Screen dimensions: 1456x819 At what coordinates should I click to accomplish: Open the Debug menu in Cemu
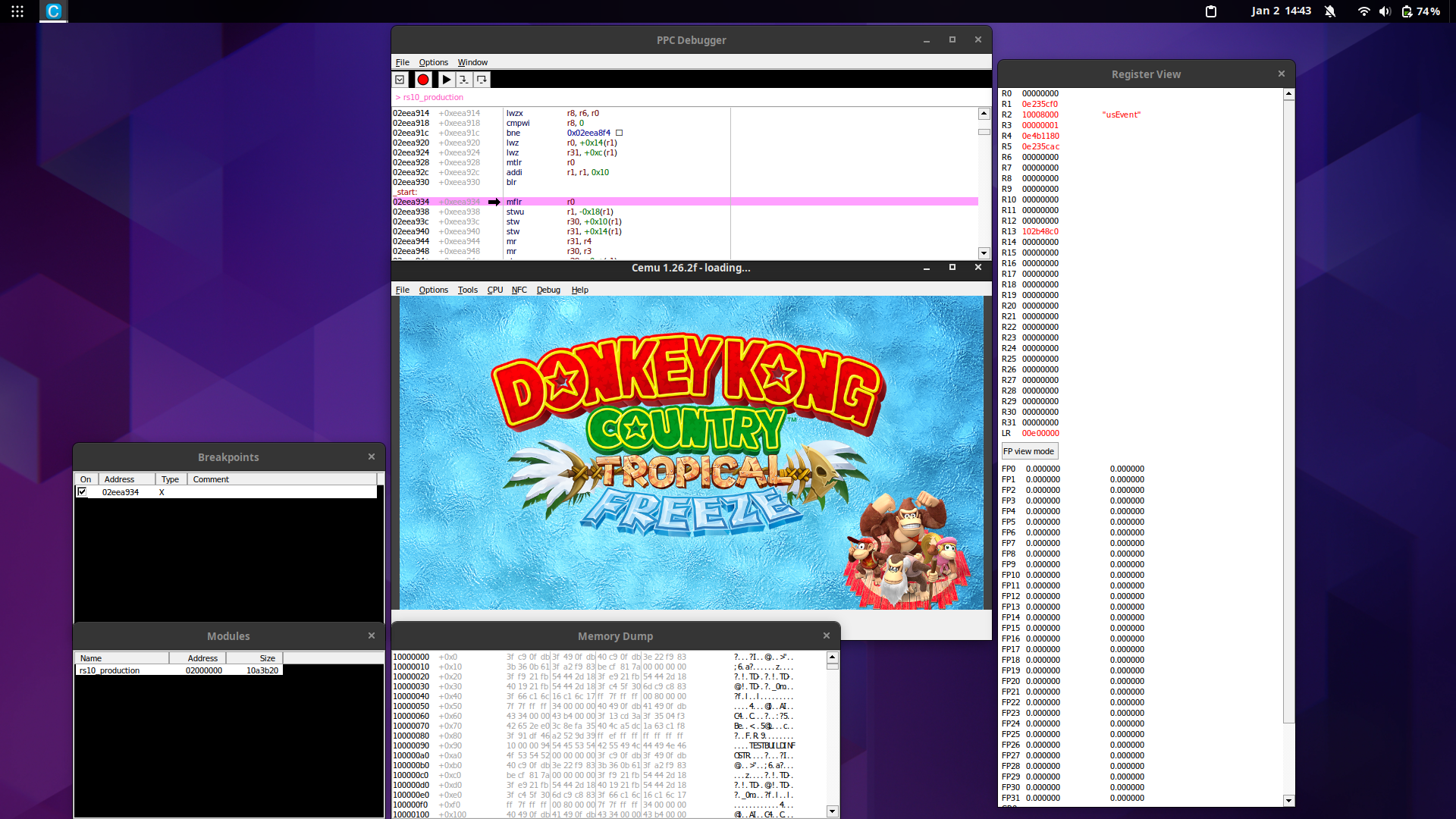tap(548, 290)
